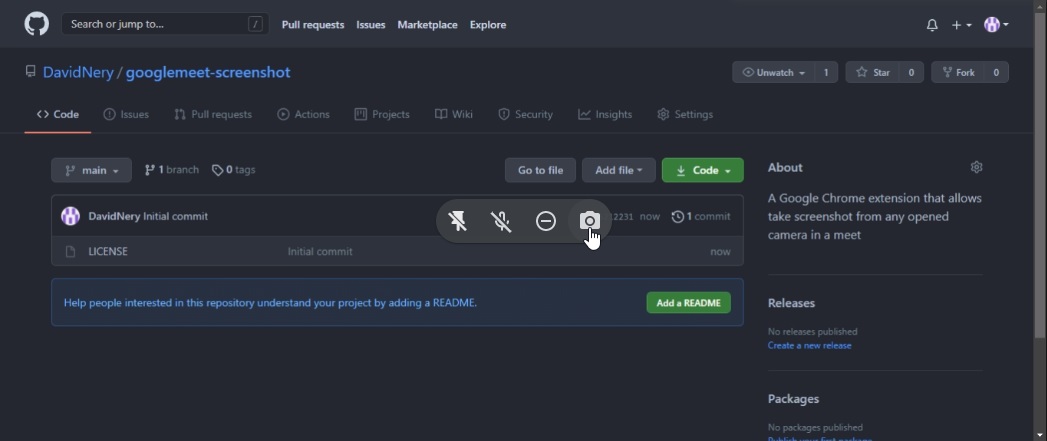Click the repository book icon by the title
Image resolution: width=1047 pixels, height=441 pixels.
(x=30, y=71)
